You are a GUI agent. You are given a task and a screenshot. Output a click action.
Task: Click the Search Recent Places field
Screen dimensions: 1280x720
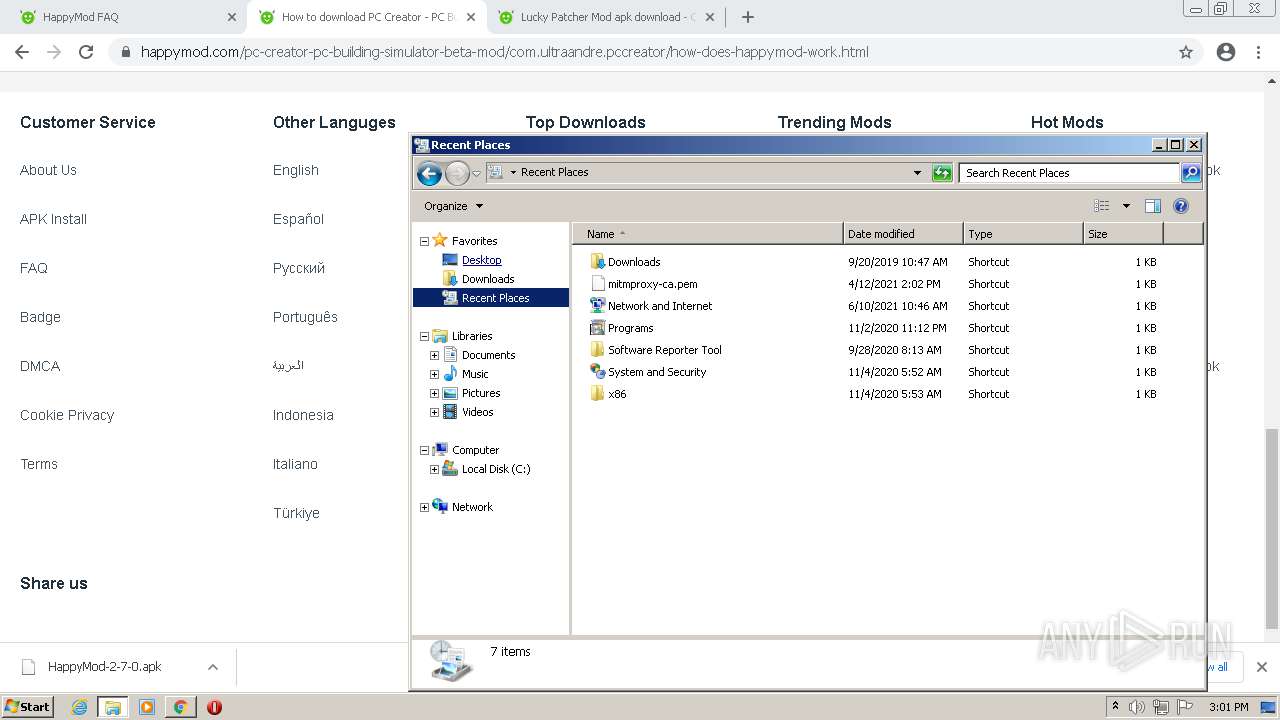[x=1069, y=173]
